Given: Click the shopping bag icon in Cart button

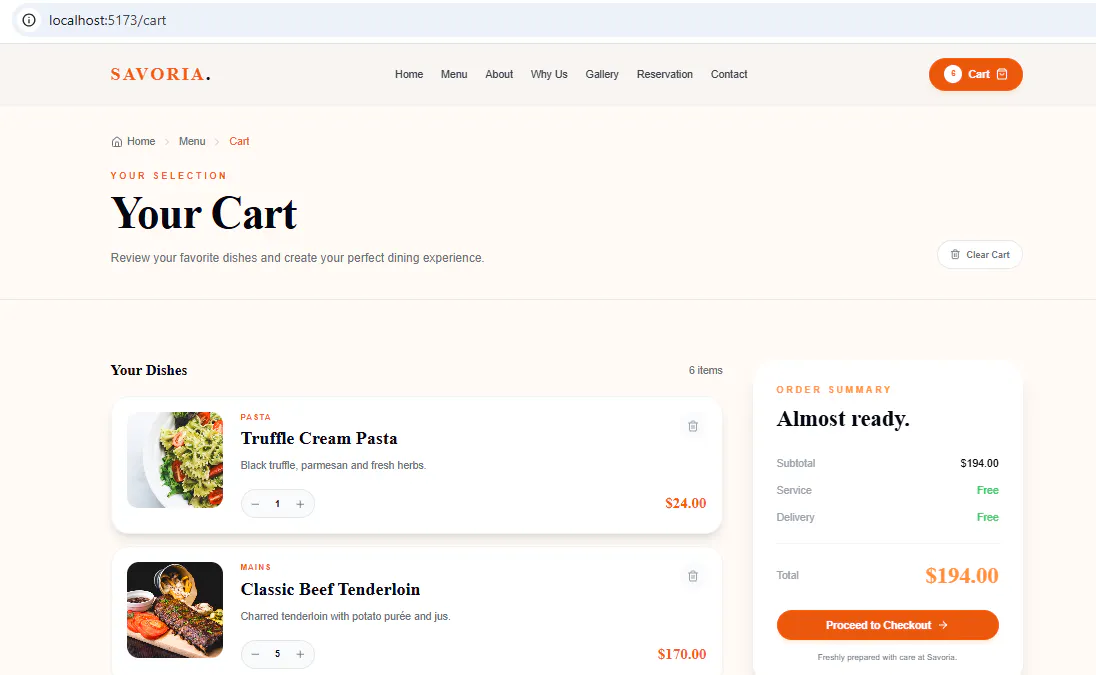Looking at the screenshot, I should tap(1002, 74).
